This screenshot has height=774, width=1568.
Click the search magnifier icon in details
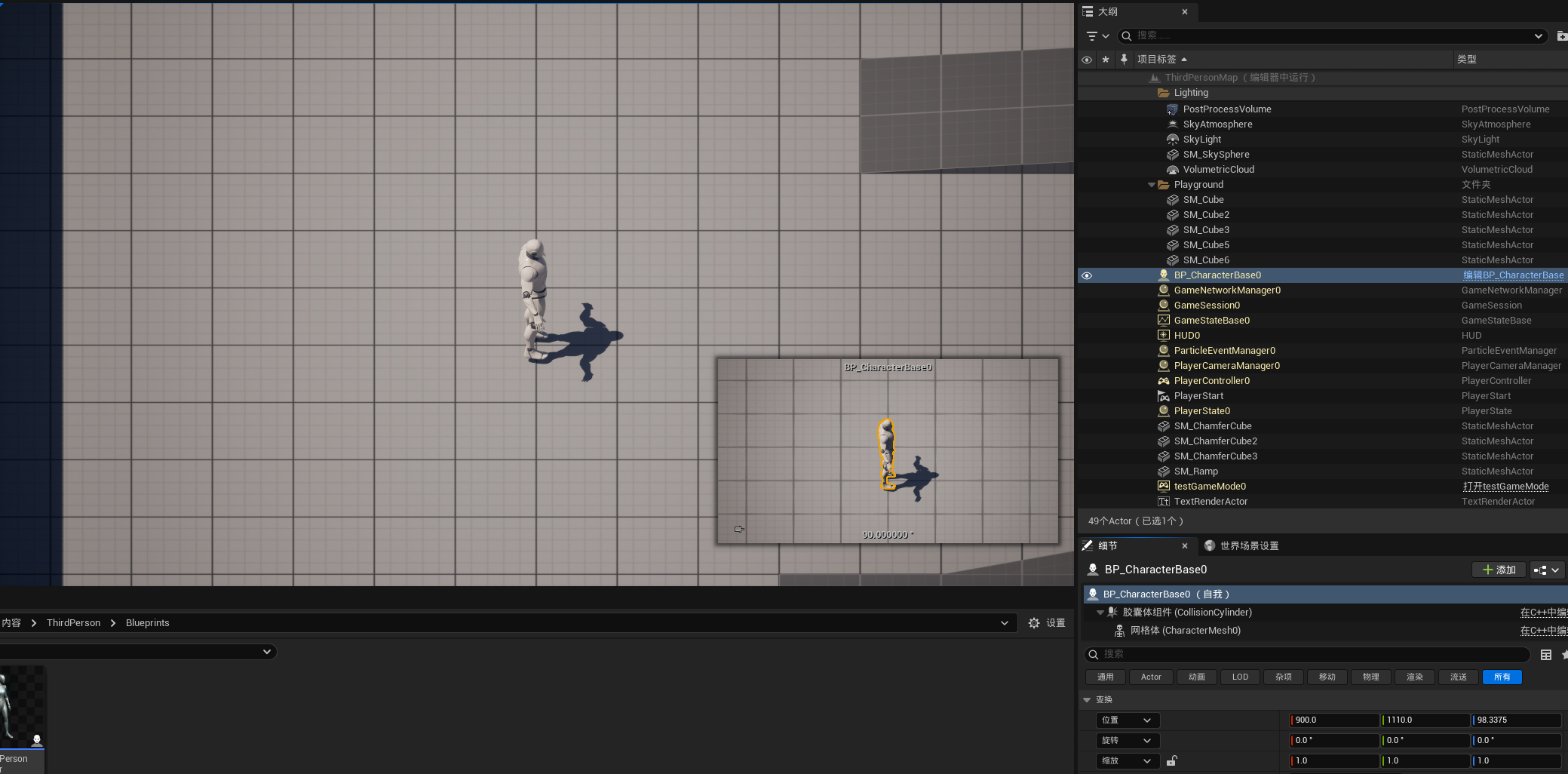pyautogui.click(x=1094, y=655)
